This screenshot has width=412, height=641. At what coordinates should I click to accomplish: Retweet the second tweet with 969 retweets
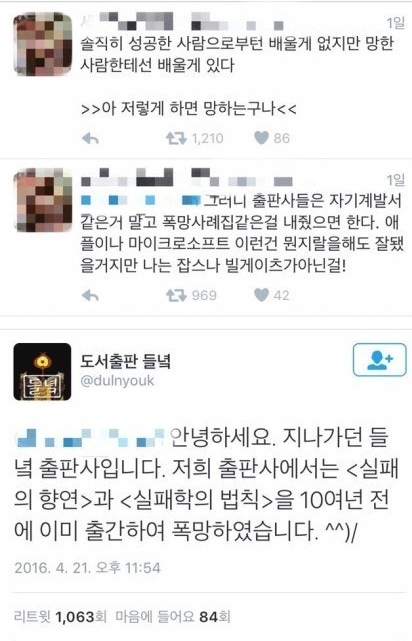pos(176,295)
